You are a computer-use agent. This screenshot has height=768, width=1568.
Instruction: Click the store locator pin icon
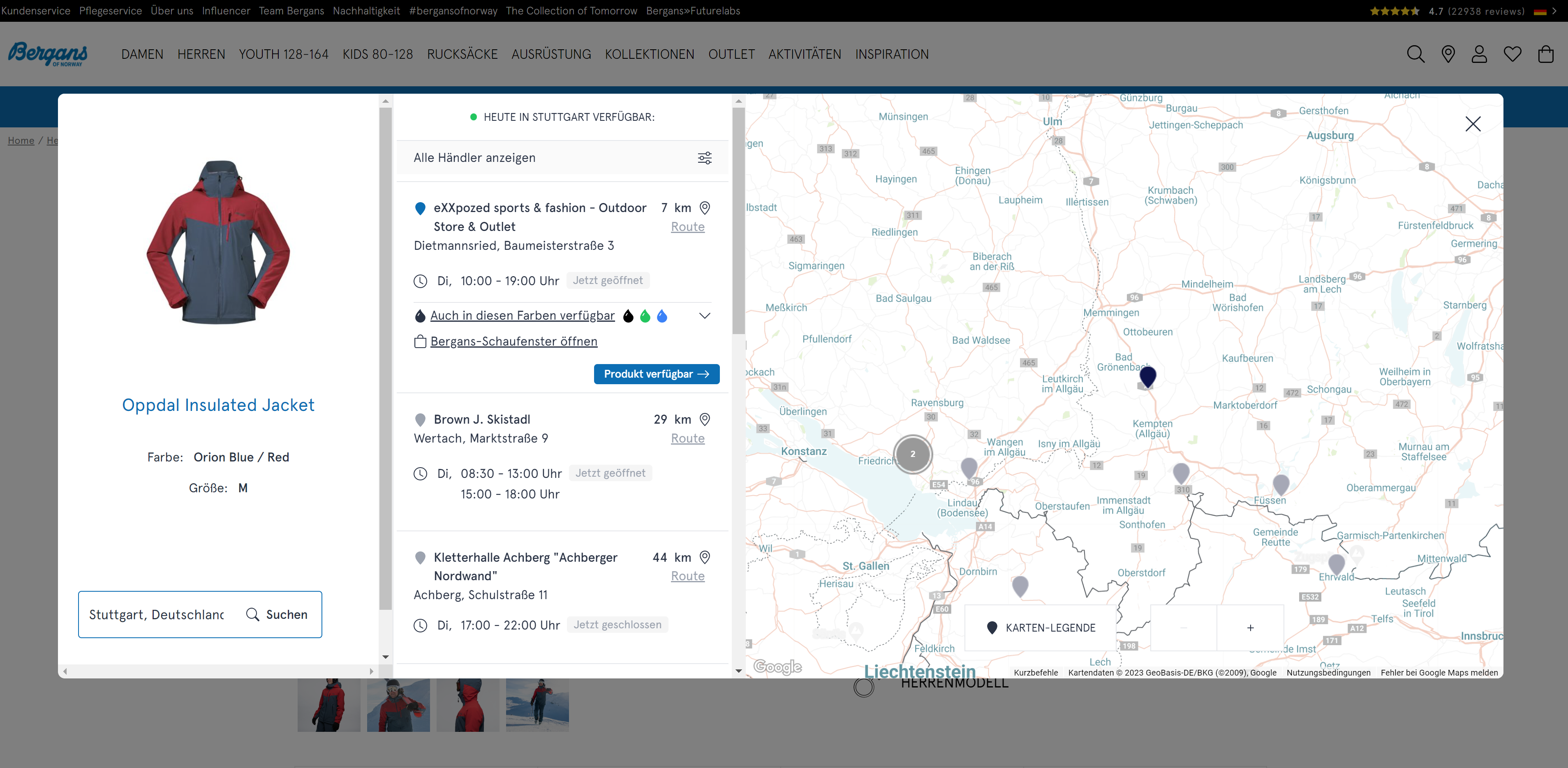[1448, 54]
